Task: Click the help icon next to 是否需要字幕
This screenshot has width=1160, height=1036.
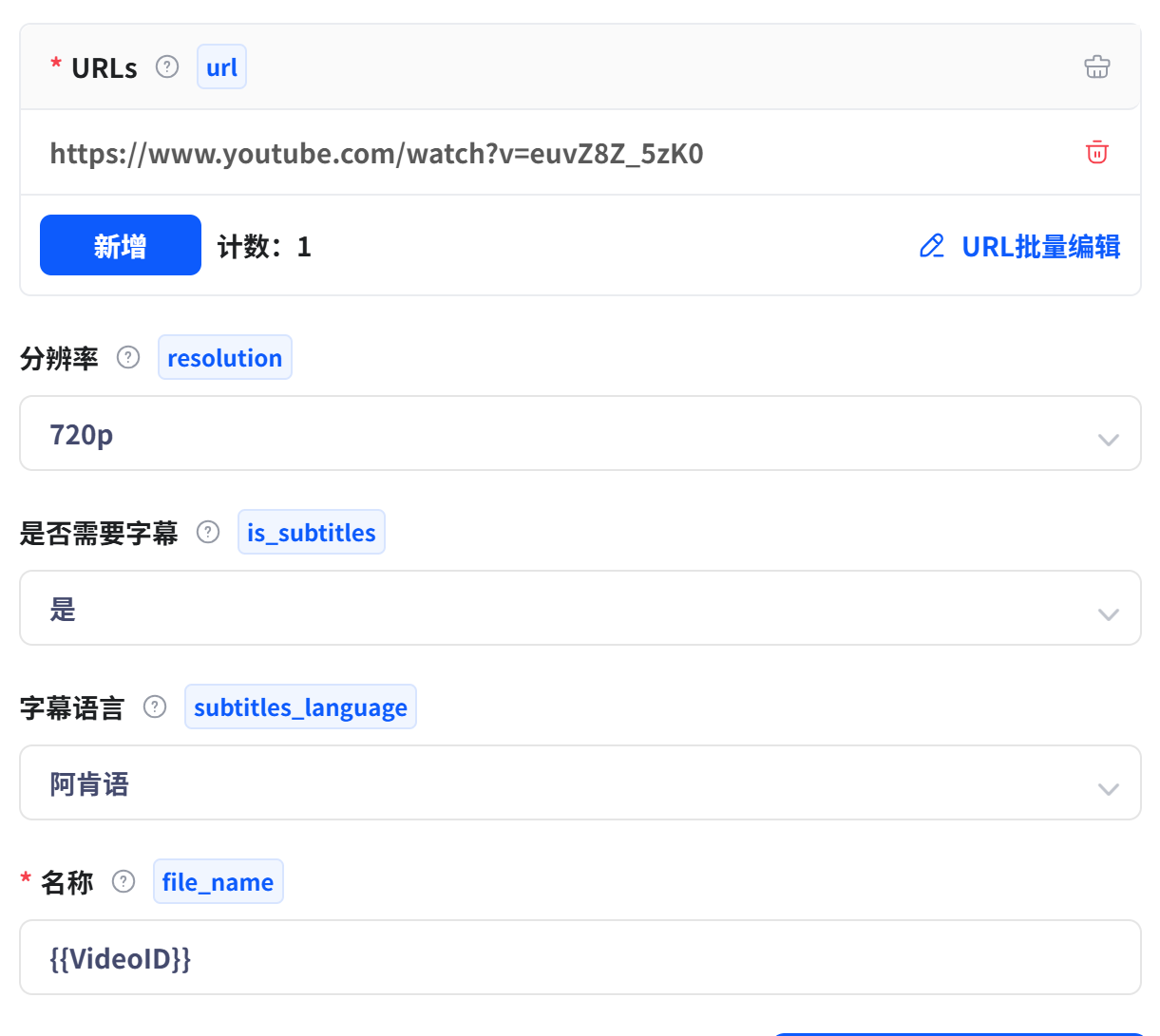Action: 208,532
